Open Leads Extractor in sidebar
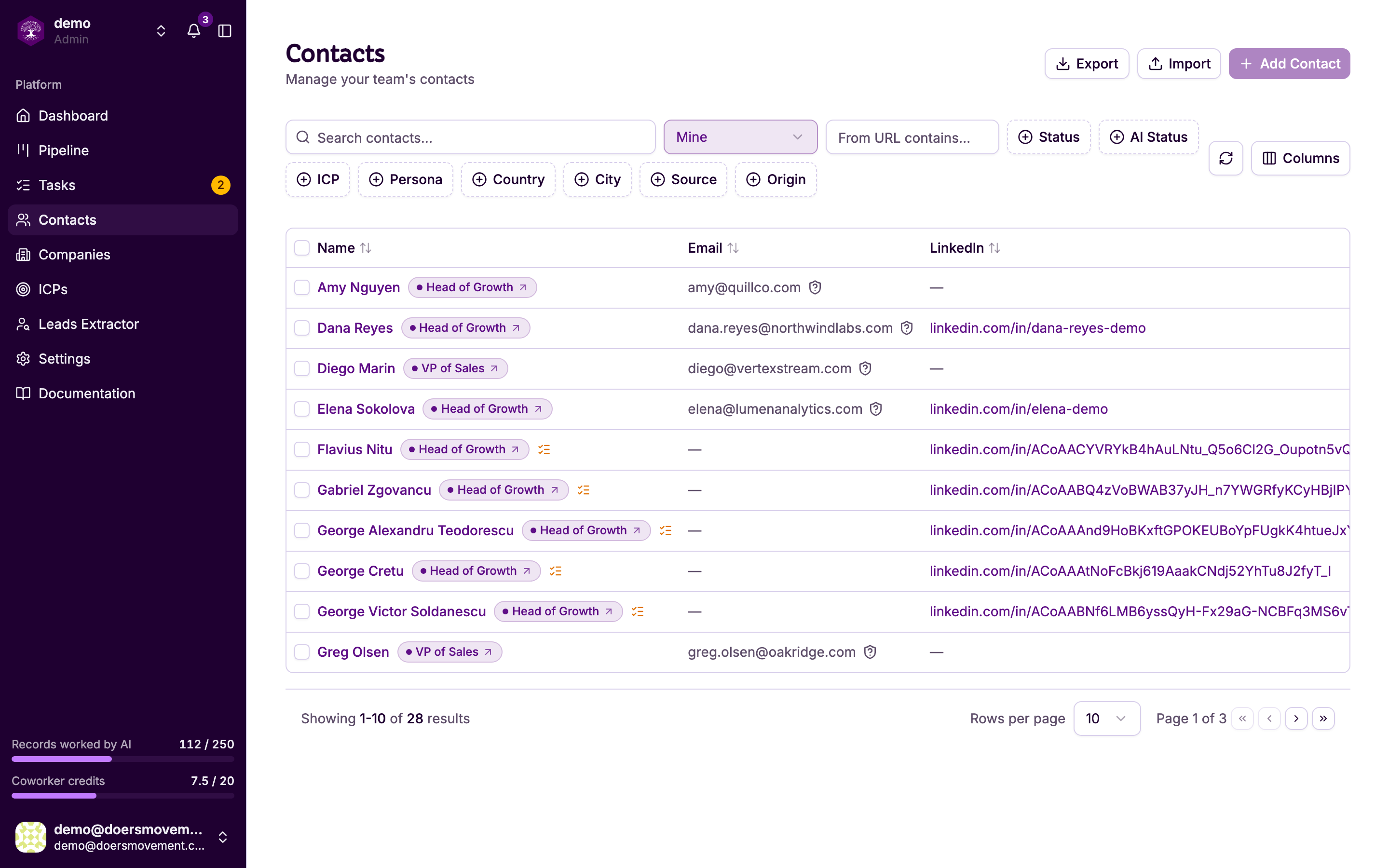 (x=123, y=324)
